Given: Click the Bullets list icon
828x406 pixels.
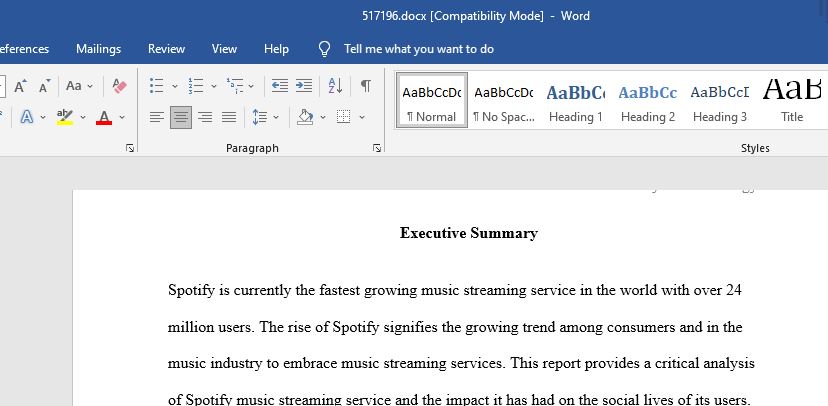Looking at the screenshot, I should (156, 86).
